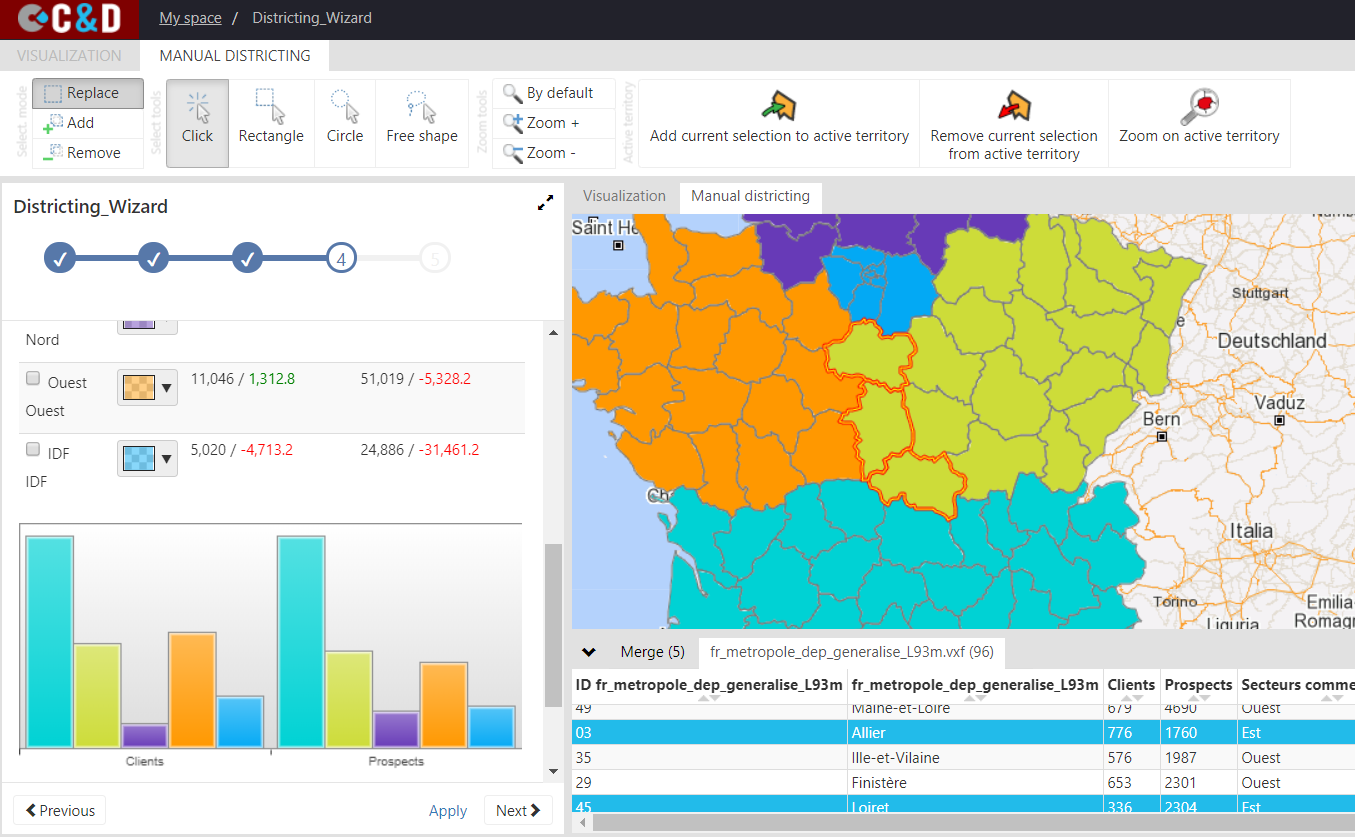This screenshot has height=837, width=1355.
Task: Sort by the Prospects column header
Action: 1198,686
